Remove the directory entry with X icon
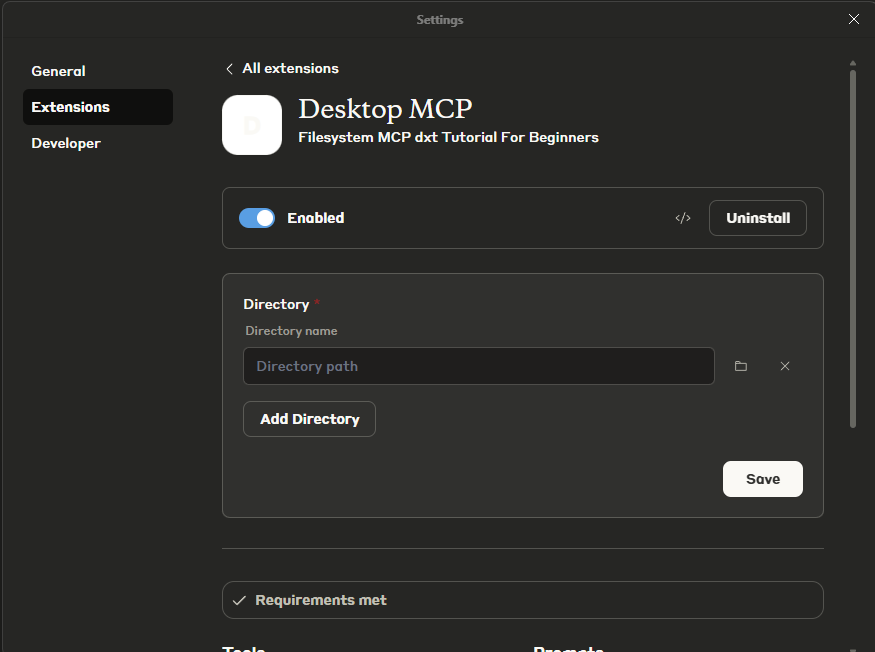The width and height of the screenshot is (875, 652). tap(785, 366)
